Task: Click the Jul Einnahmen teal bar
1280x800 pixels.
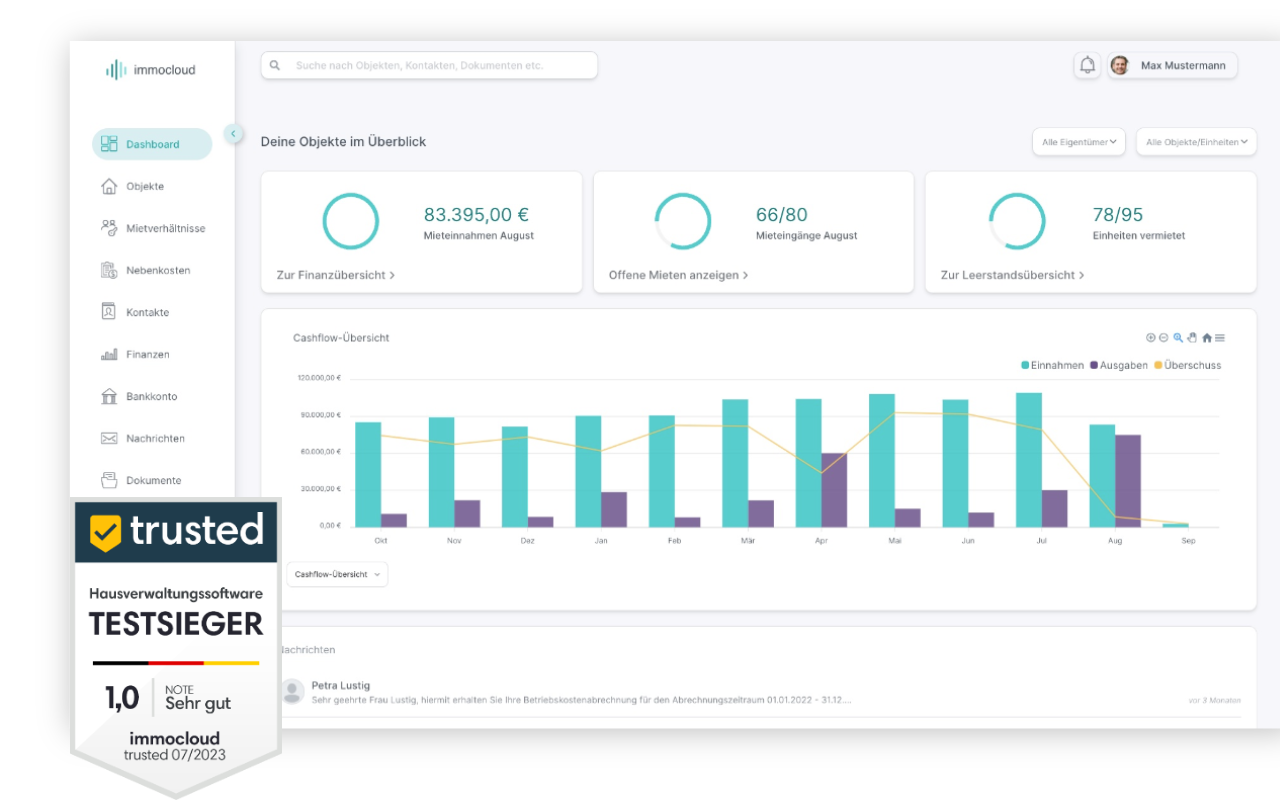Action: [x=1029, y=460]
